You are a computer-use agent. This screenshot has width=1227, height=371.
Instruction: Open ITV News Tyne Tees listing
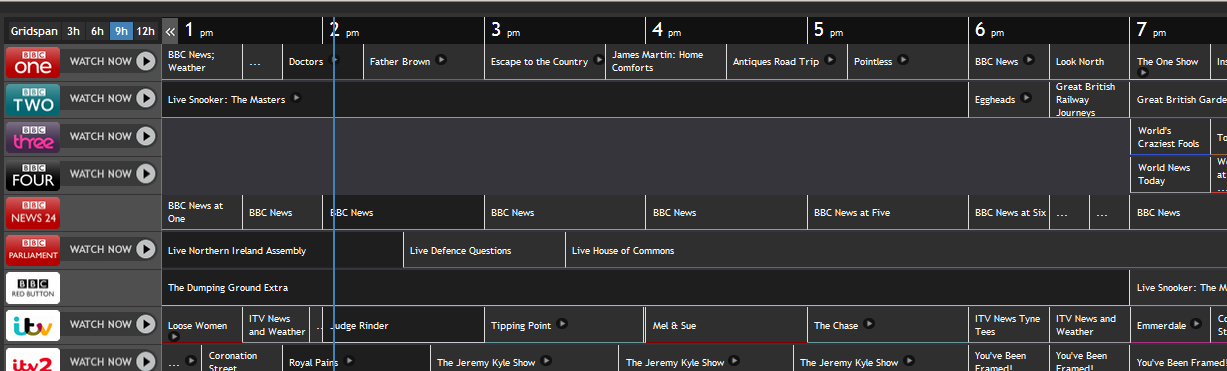tap(1009, 325)
